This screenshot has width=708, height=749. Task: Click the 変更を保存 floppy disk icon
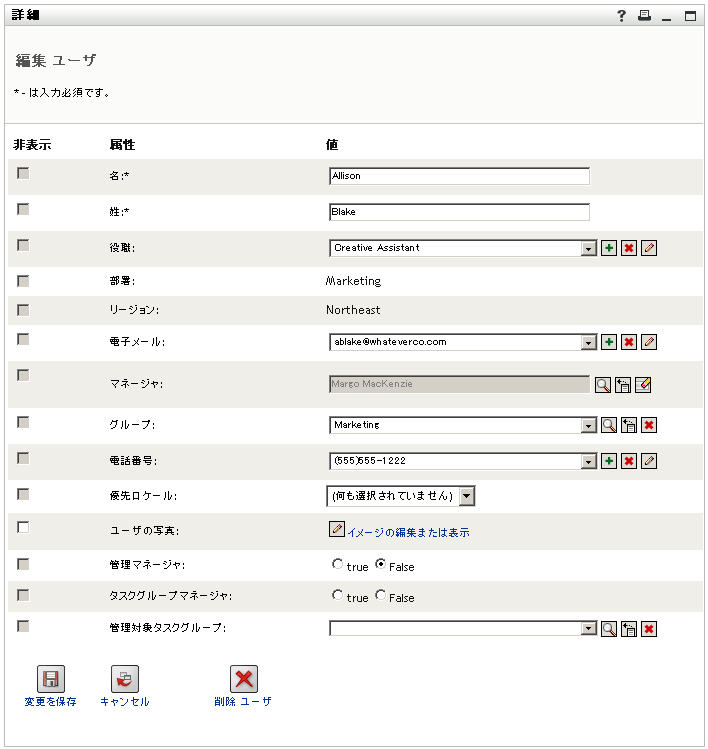(x=51, y=679)
